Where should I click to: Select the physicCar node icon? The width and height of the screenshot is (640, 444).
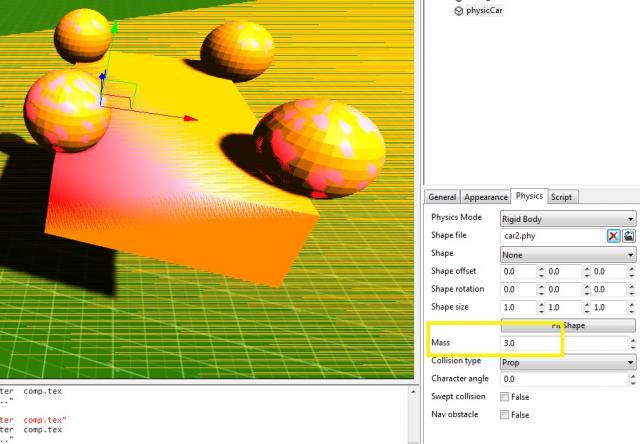click(459, 11)
